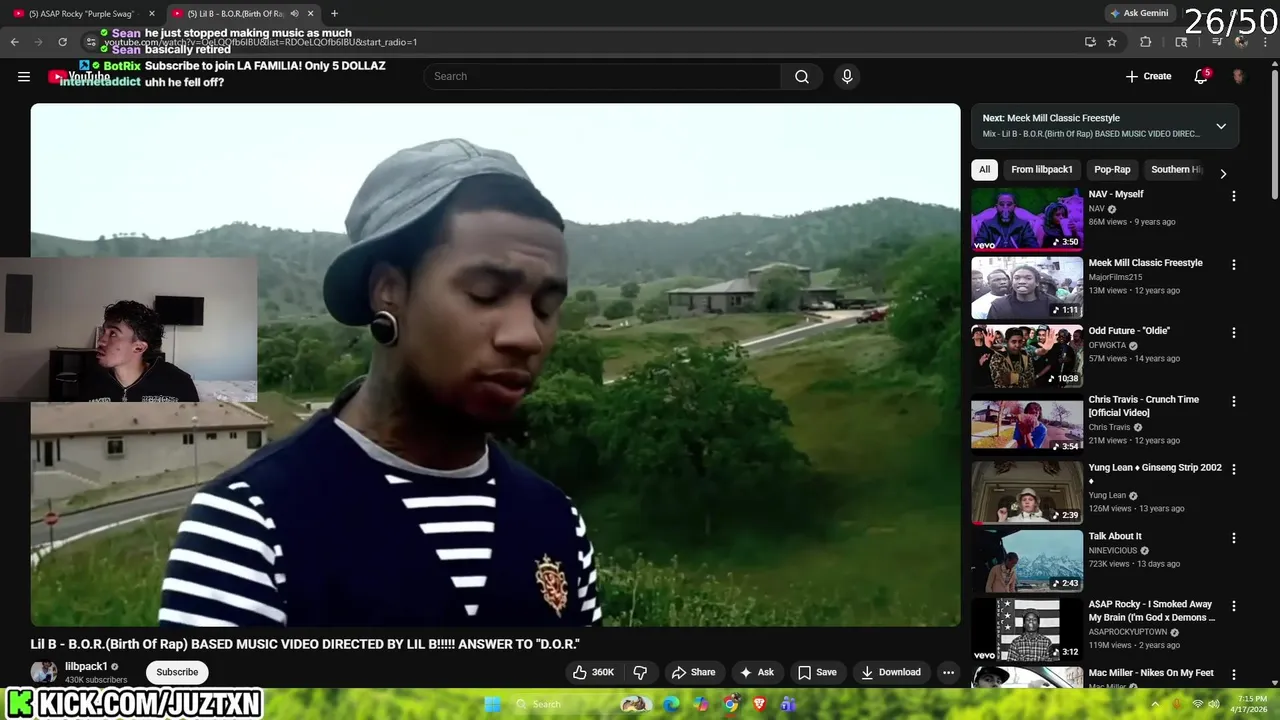Switch to ASAP Rocky Purple Swag tab
1280x720 pixels.
tap(80, 13)
